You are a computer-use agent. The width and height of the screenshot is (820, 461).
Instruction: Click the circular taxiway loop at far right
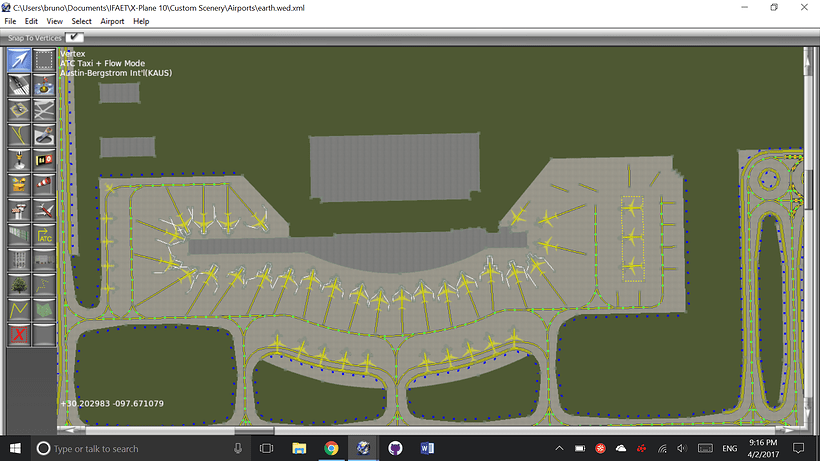pyautogui.click(x=768, y=179)
